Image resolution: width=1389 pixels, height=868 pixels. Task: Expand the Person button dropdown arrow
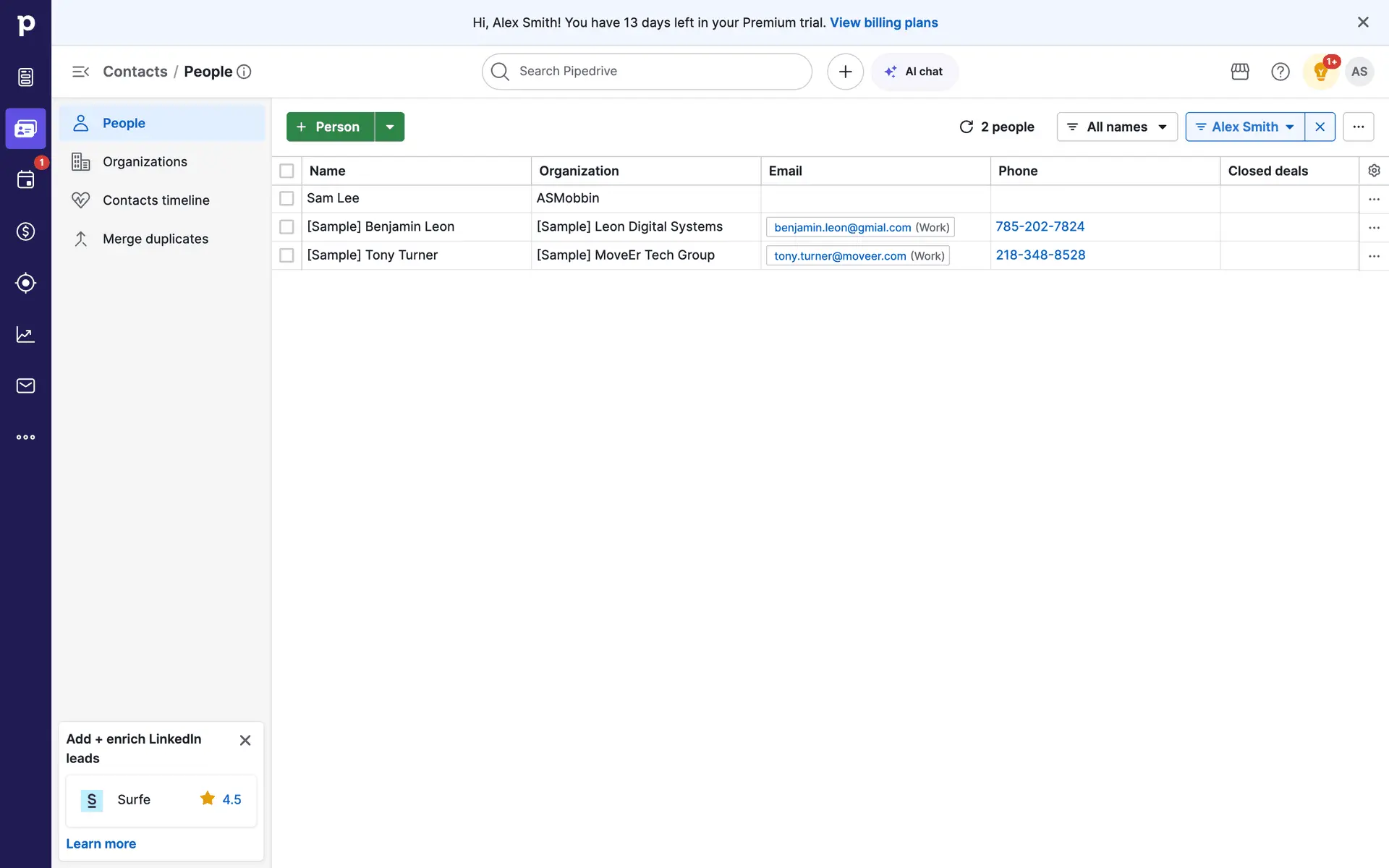point(389,127)
